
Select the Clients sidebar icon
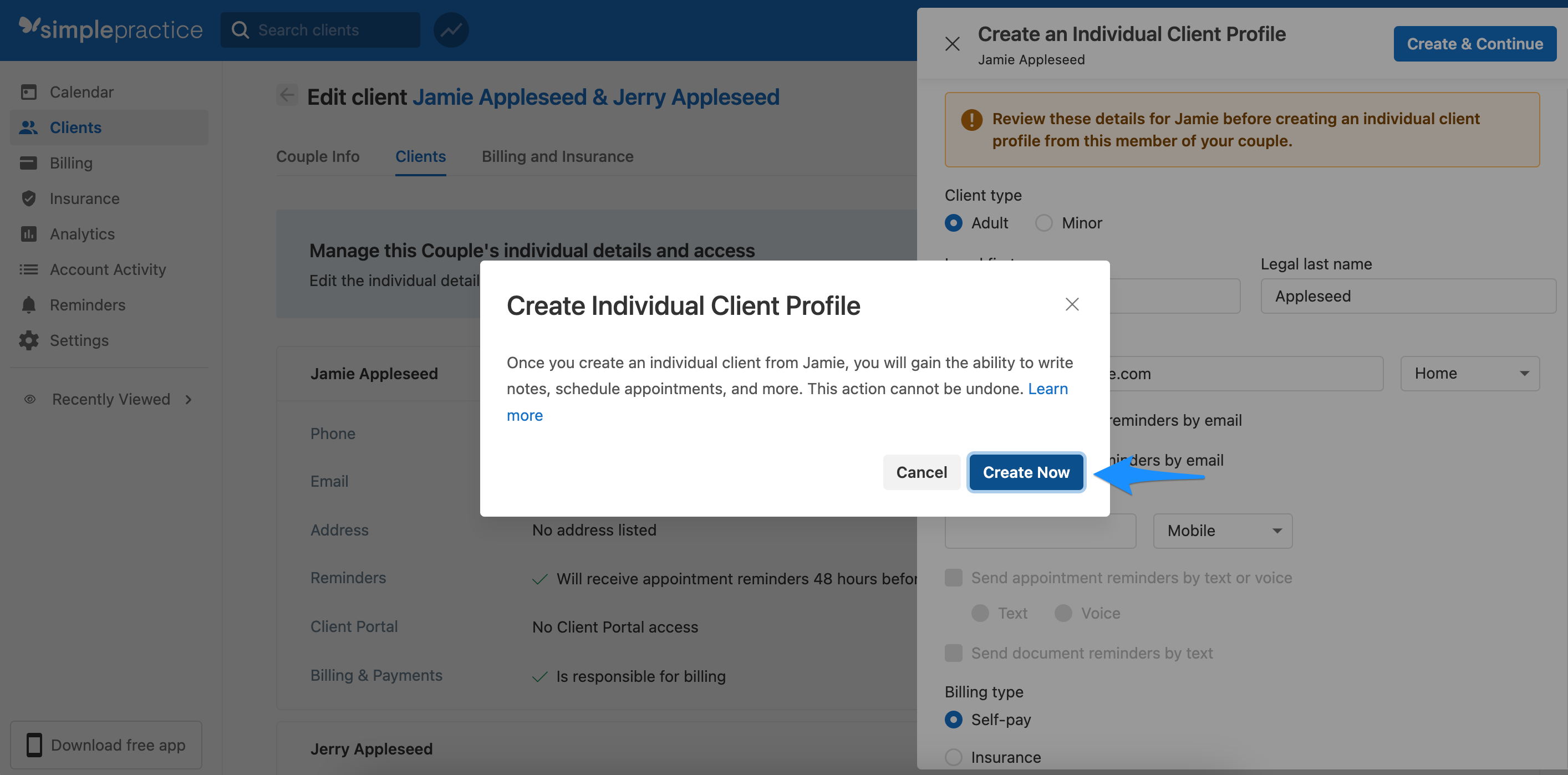pos(29,128)
